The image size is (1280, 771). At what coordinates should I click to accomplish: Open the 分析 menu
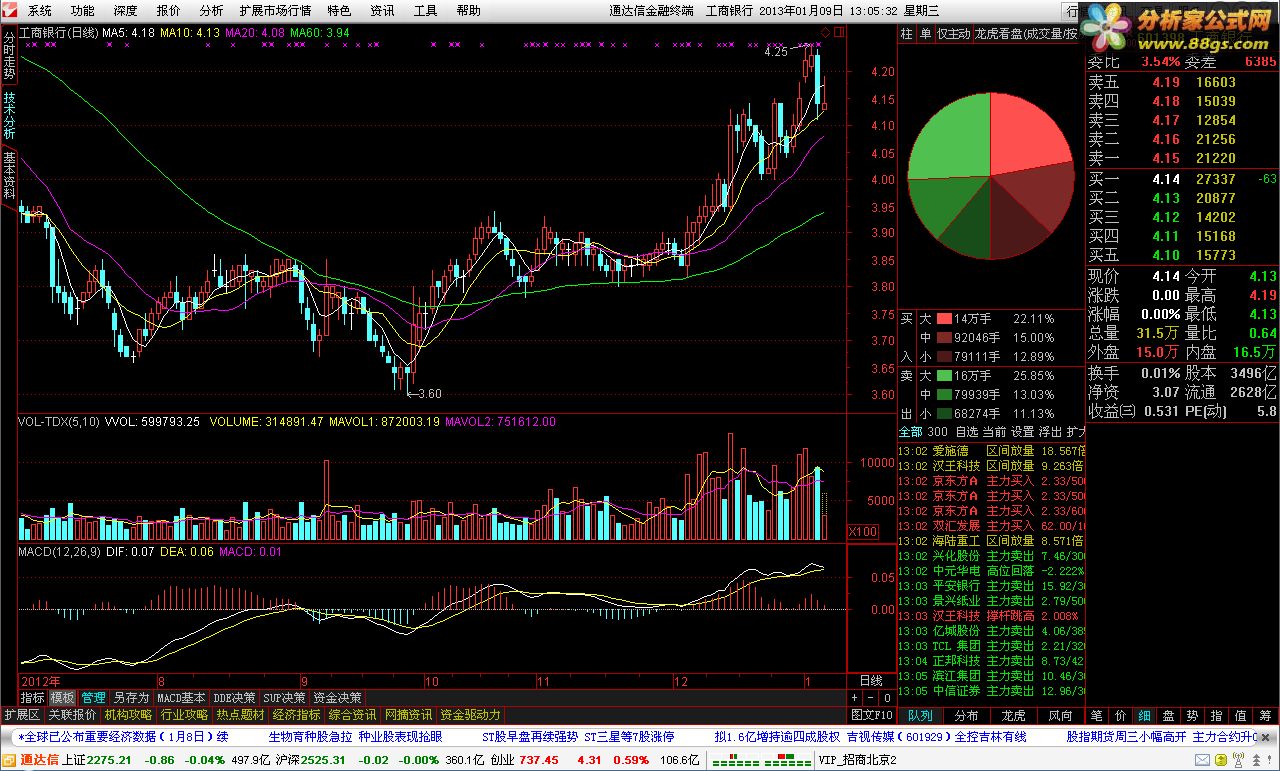[211, 11]
